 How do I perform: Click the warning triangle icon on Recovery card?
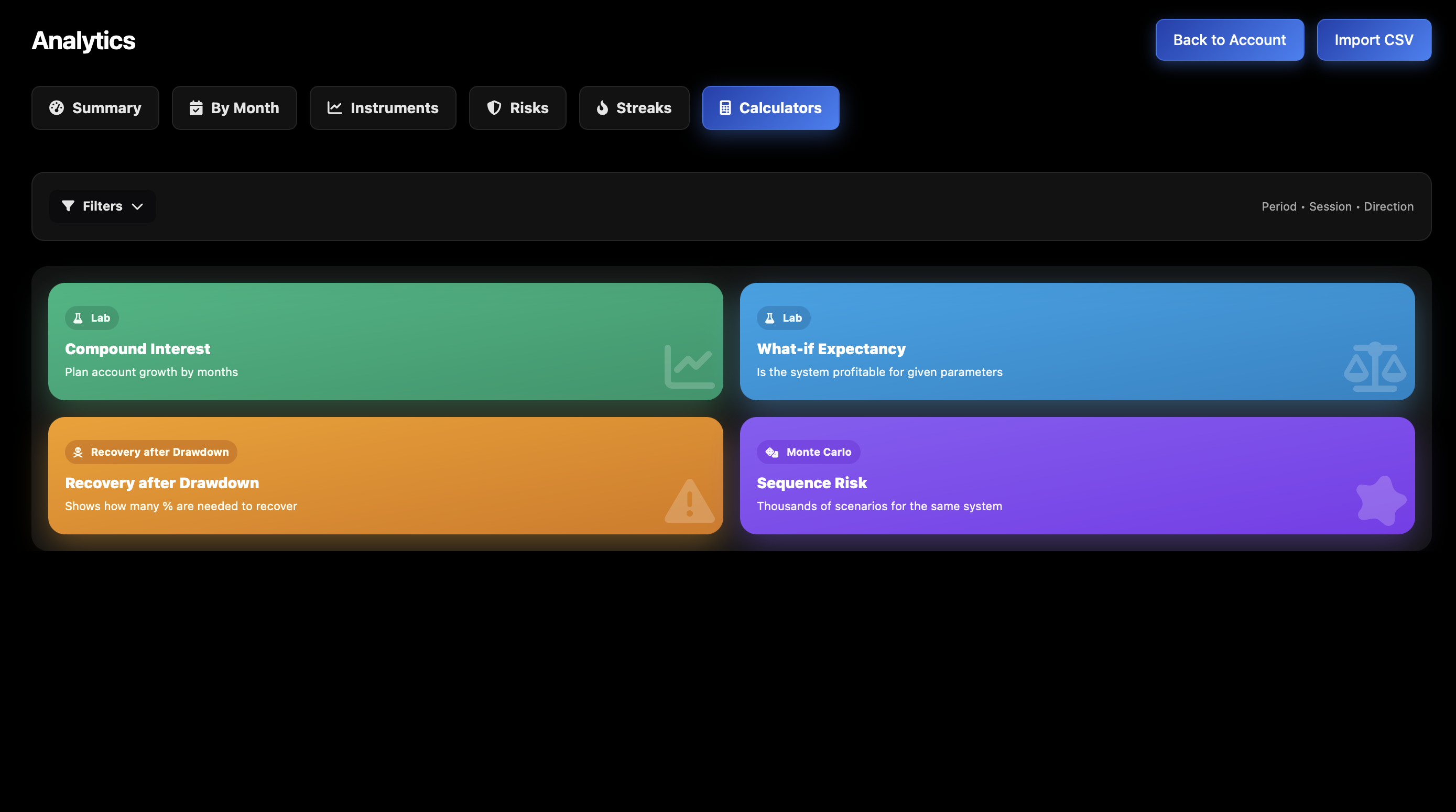click(x=690, y=501)
